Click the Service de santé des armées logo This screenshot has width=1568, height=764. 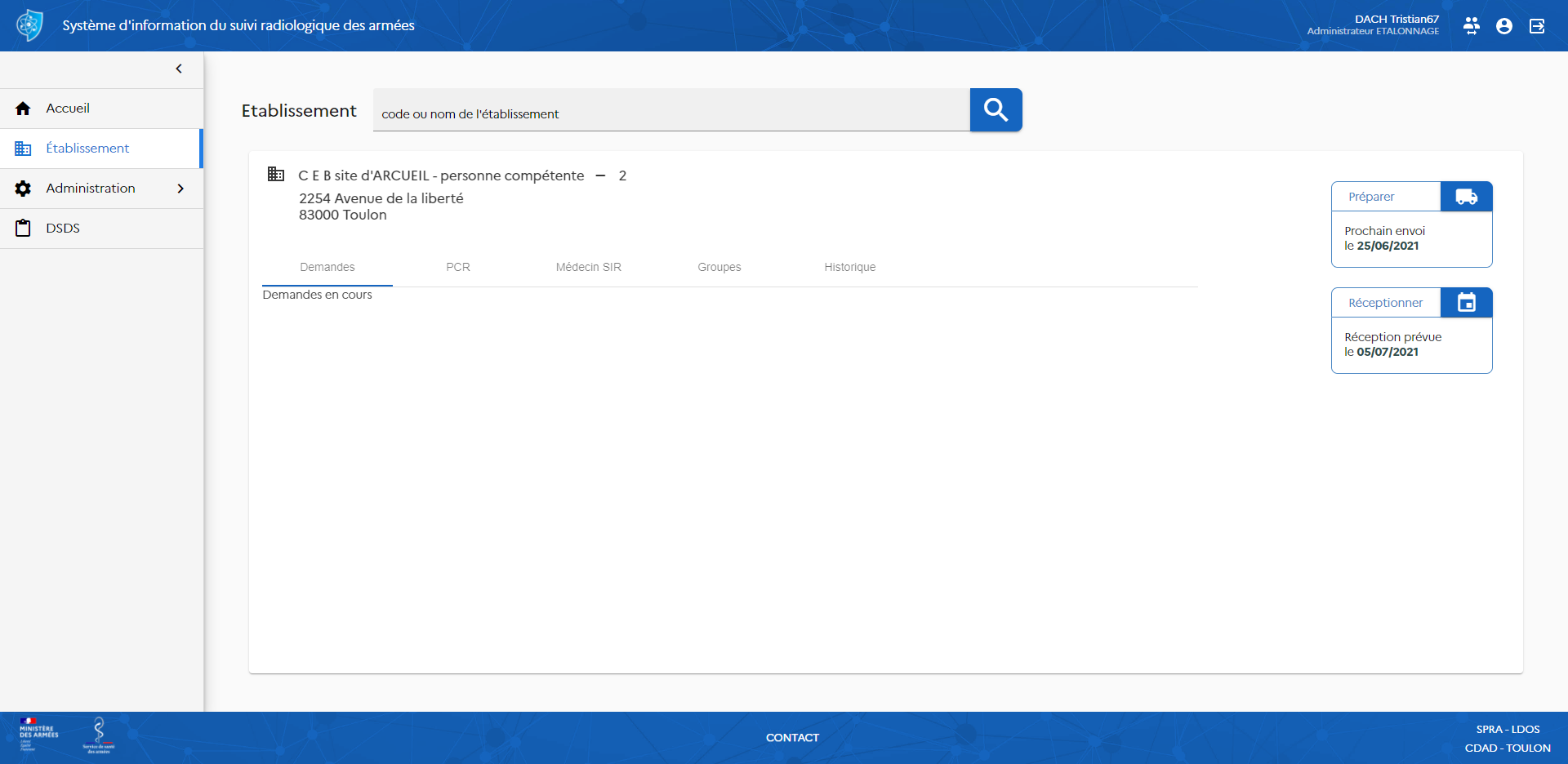coord(98,735)
